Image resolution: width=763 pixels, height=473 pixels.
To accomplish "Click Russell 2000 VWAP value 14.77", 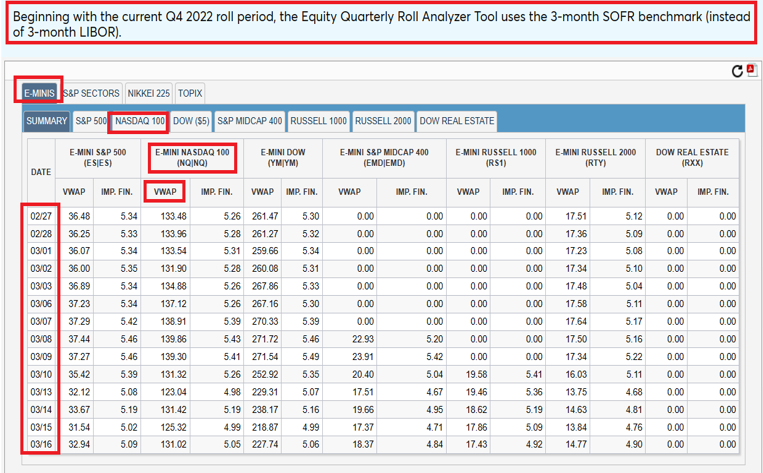I will pos(576,444).
